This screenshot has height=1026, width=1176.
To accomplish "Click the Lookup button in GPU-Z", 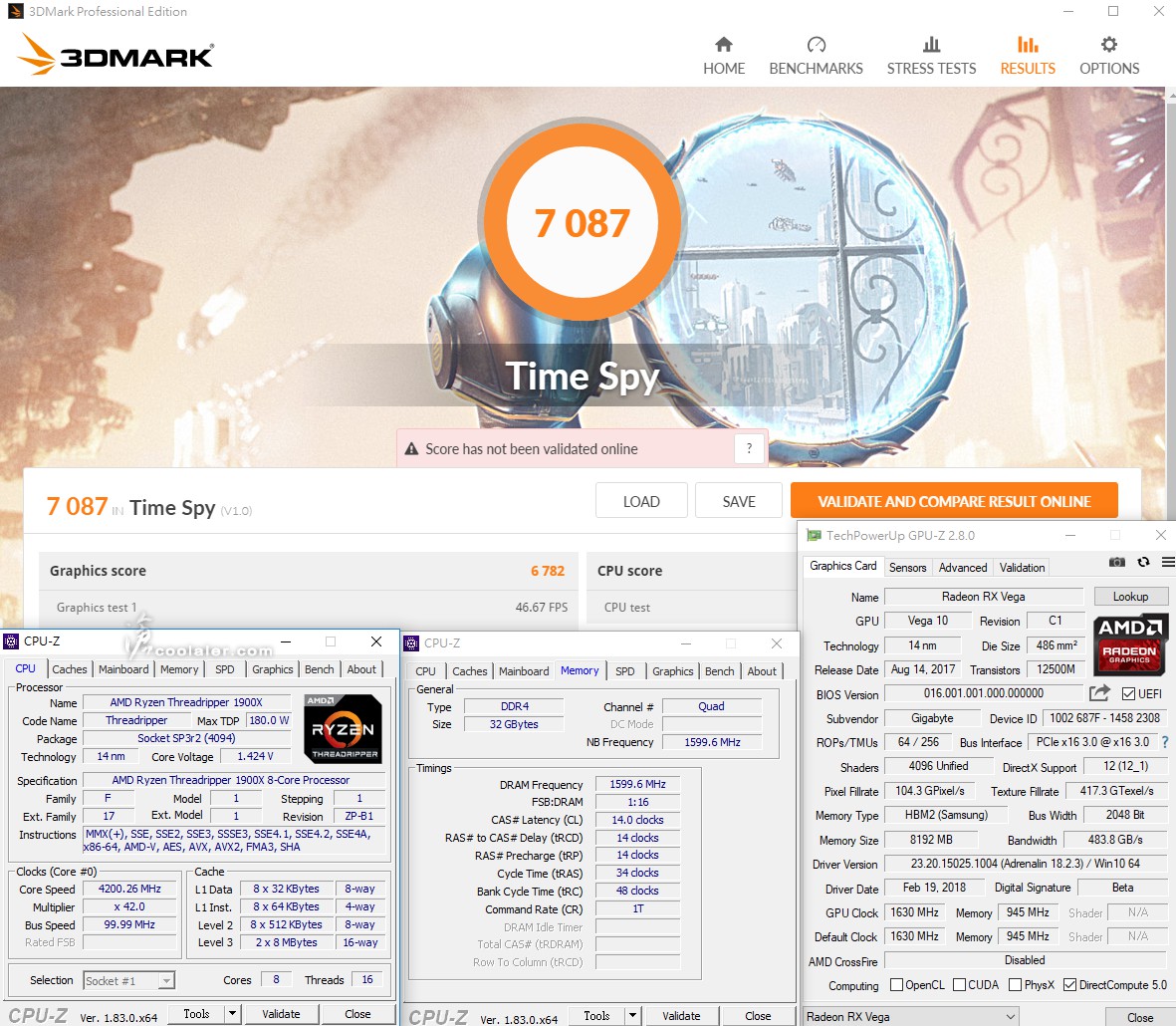I will click(x=1130, y=597).
